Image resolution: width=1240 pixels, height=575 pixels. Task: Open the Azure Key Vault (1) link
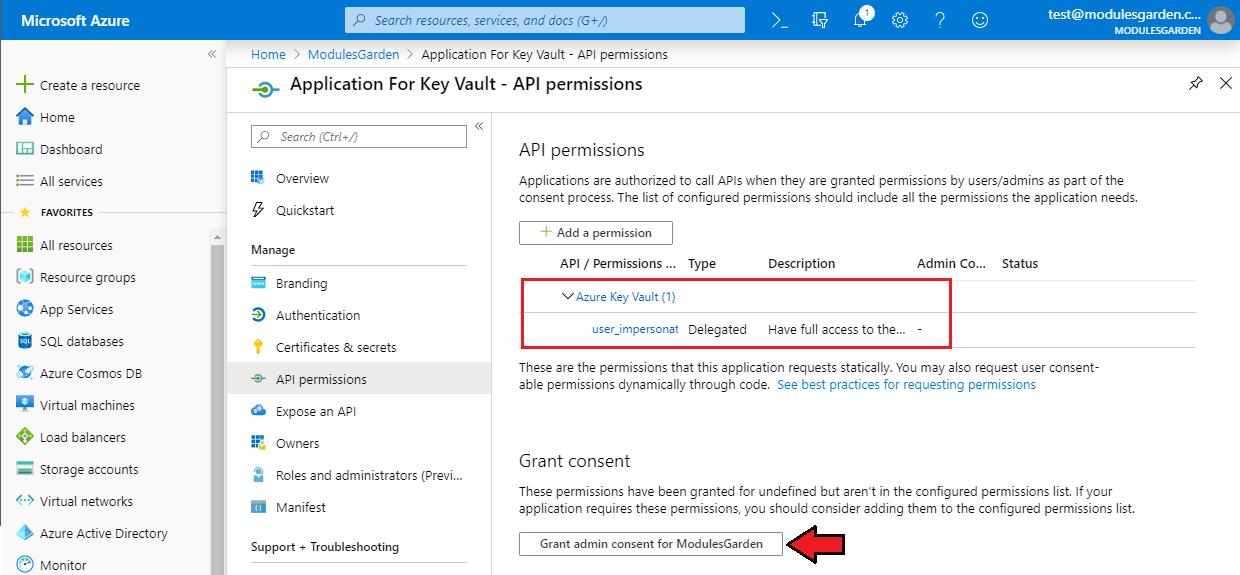pyautogui.click(x=626, y=296)
